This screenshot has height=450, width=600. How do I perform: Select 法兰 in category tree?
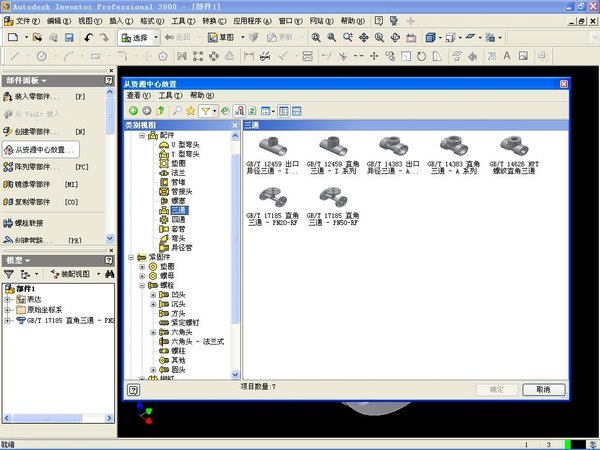tap(178, 173)
